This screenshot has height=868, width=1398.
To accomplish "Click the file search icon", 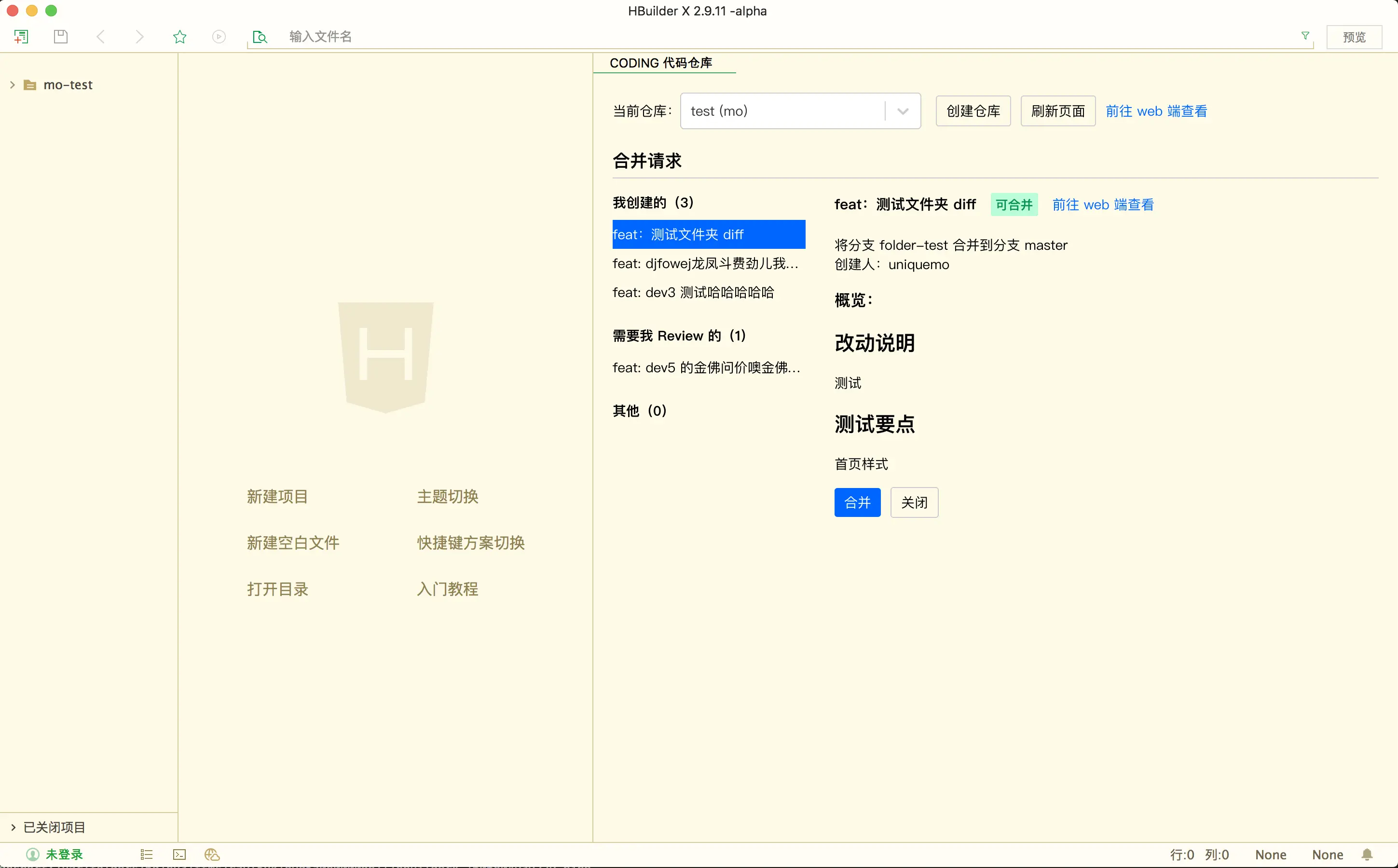I will click(x=260, y=37).
